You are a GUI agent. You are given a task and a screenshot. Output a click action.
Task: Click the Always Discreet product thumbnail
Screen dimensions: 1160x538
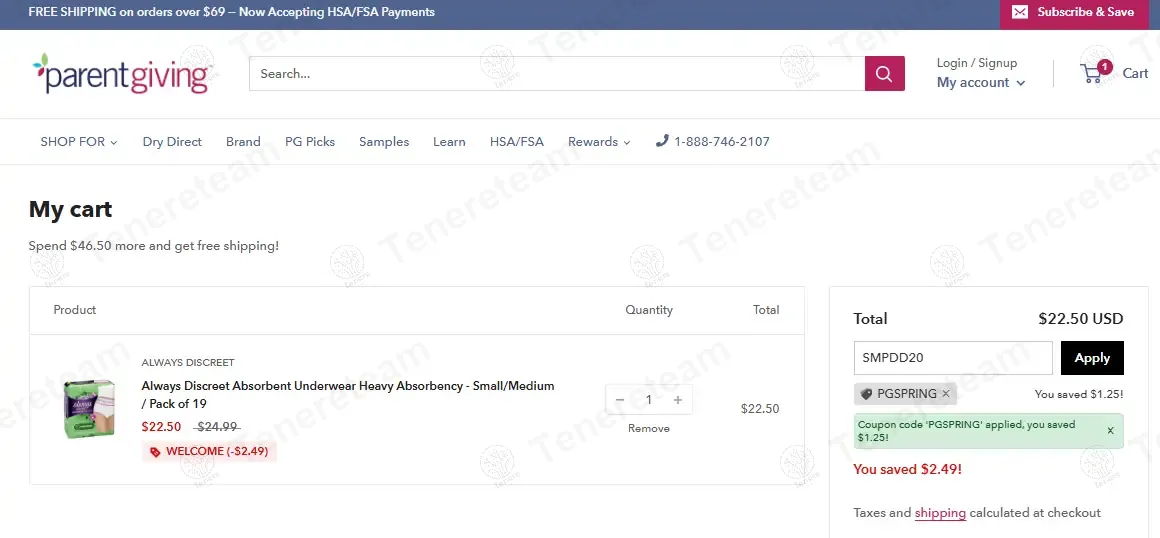pos(90,408)
